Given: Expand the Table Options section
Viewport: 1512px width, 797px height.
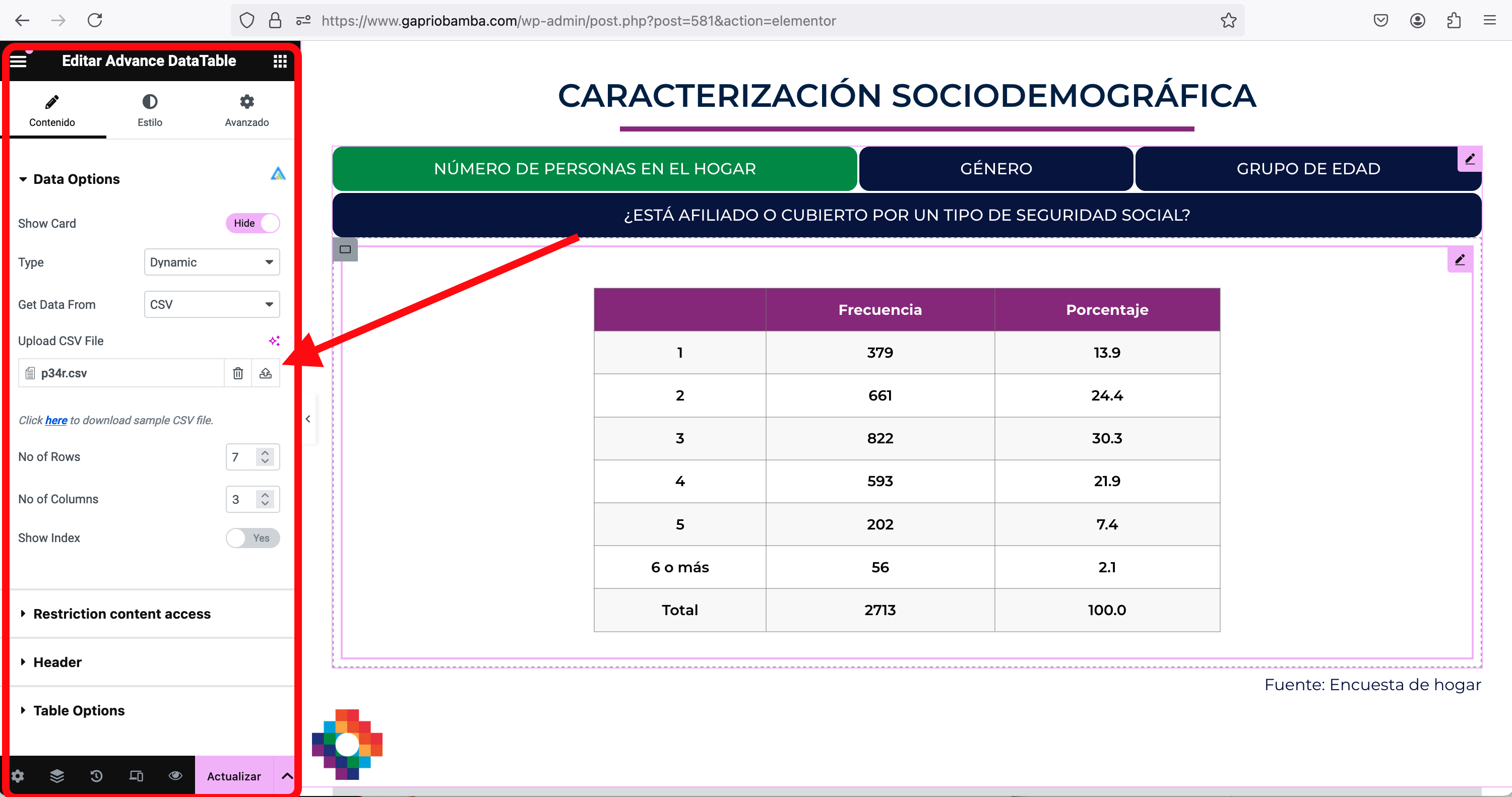Looking at the screenshot, I should (x=79, y=710).
